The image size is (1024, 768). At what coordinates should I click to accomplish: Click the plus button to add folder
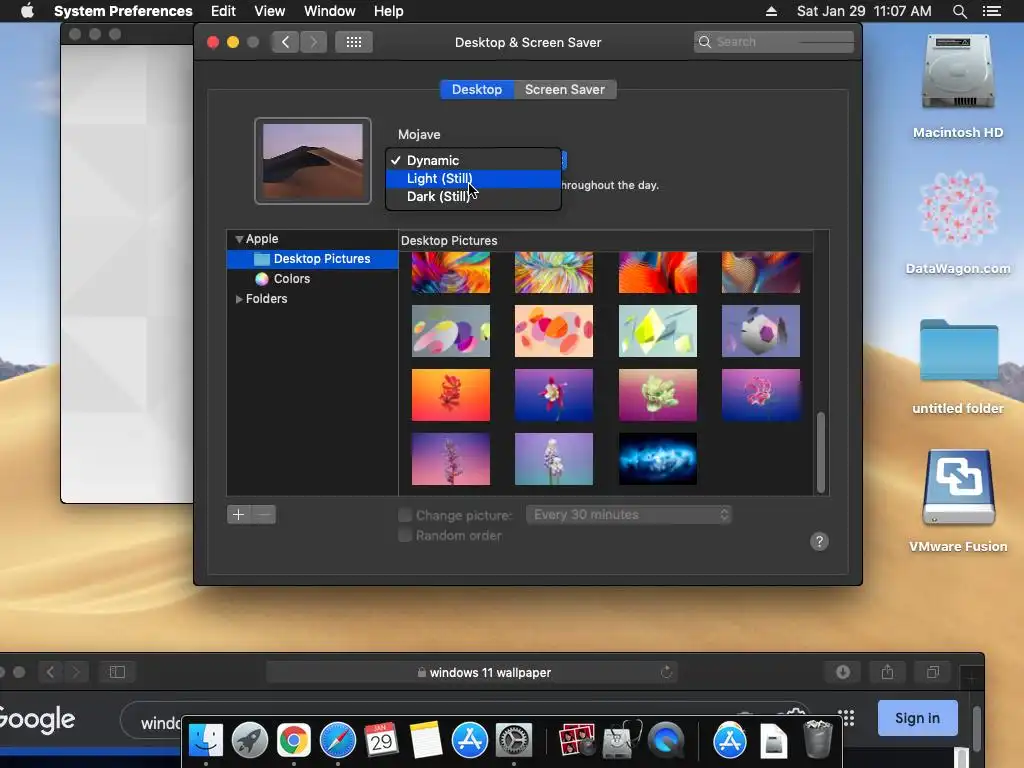(x=239, y=515)
